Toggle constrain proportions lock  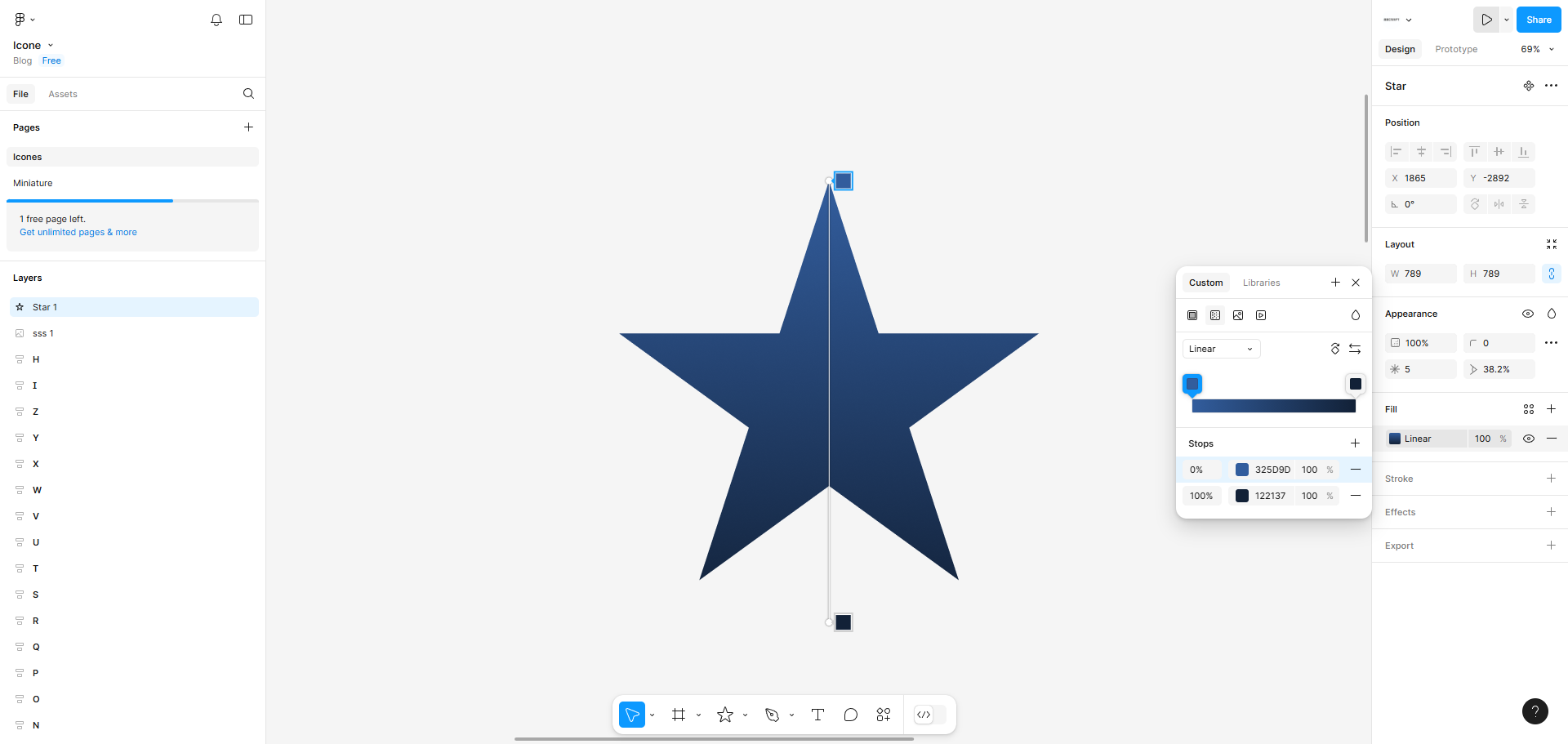(x=1552, y=274)
